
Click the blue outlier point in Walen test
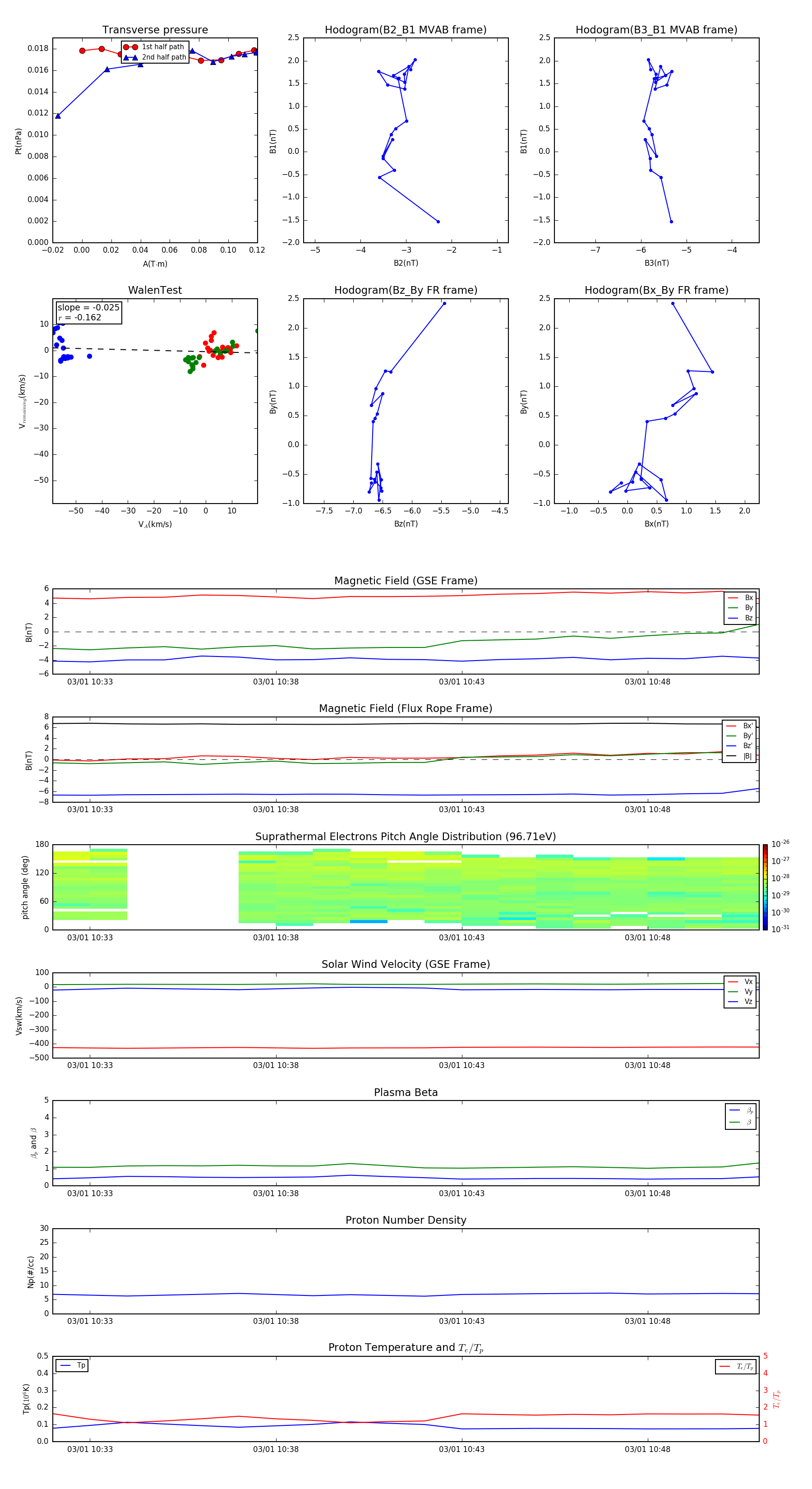[90, 356]
